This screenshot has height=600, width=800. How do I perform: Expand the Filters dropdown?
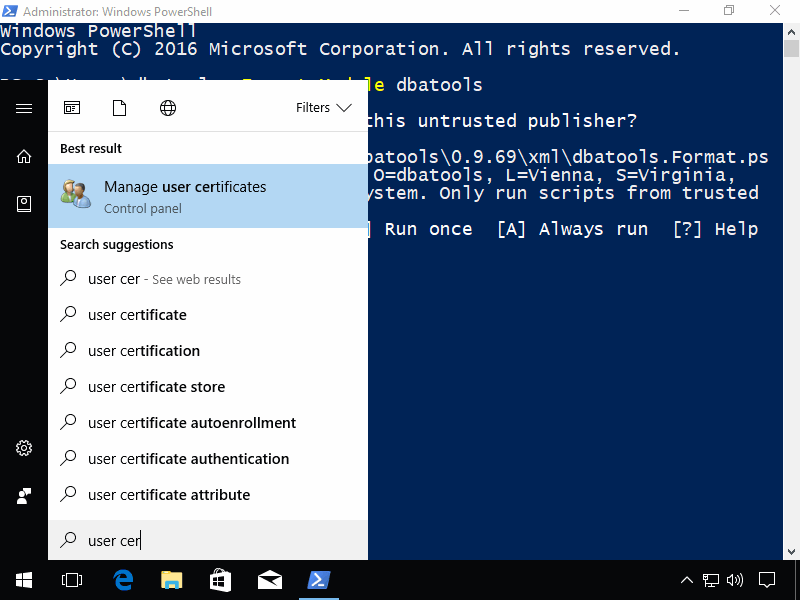point(322,107)
